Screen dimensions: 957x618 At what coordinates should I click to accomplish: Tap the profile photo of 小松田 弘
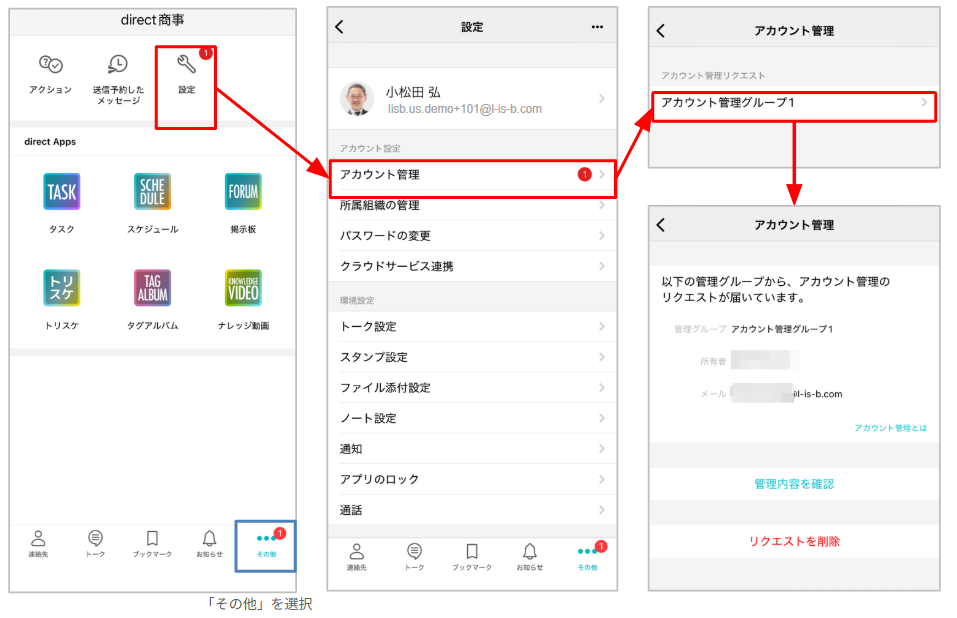click(x=356, y=99)
